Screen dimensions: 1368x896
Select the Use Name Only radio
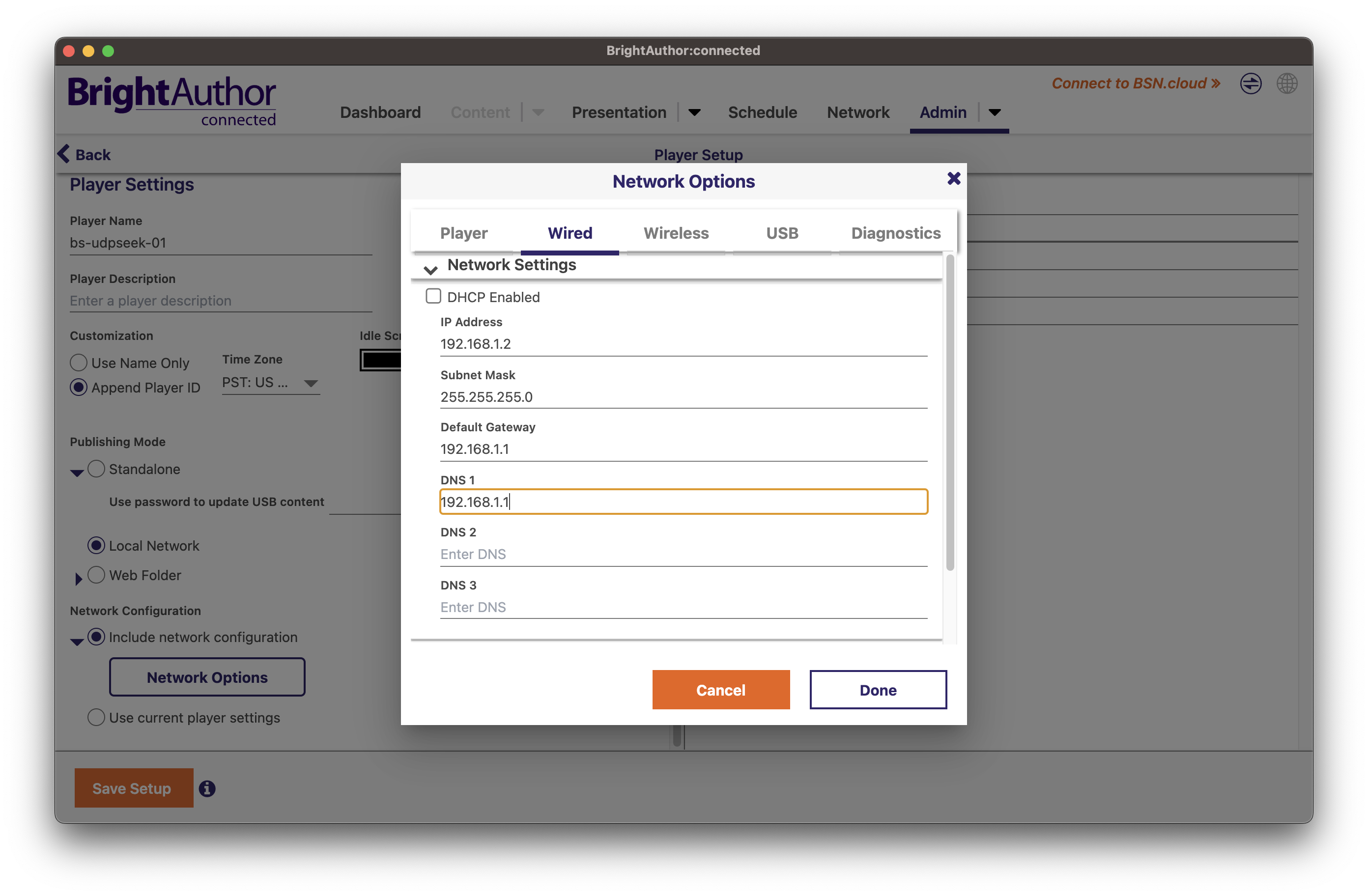(x=79, y=363)
